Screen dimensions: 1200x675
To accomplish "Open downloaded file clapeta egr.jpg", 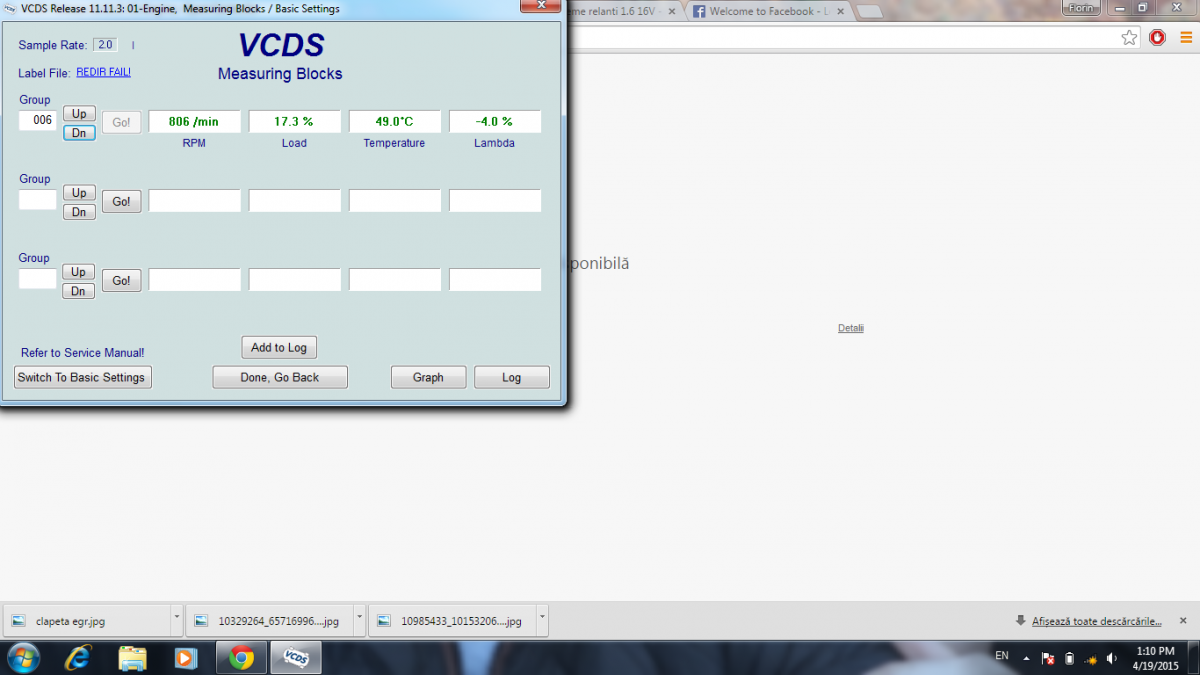I will (88, 621).
